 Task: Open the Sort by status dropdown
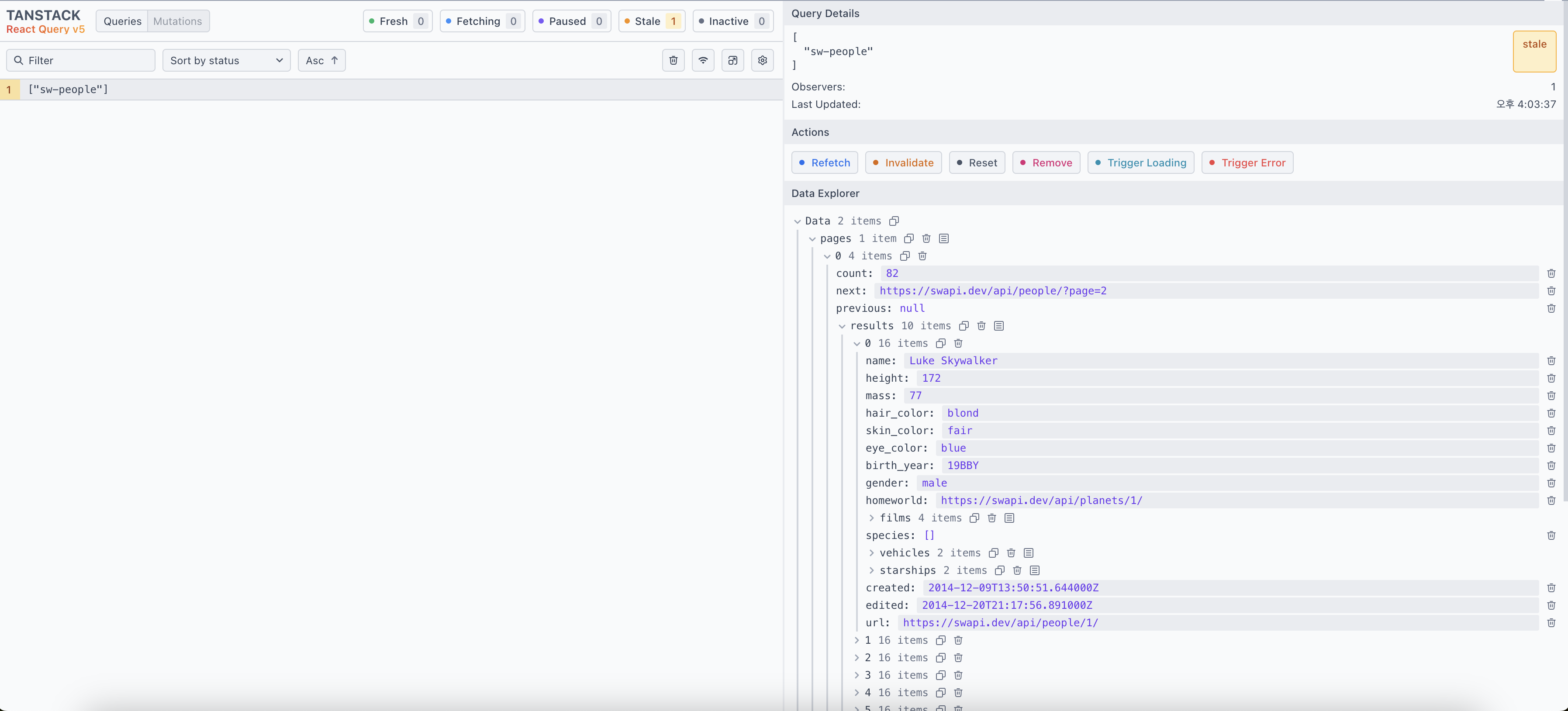click(226, 60)
